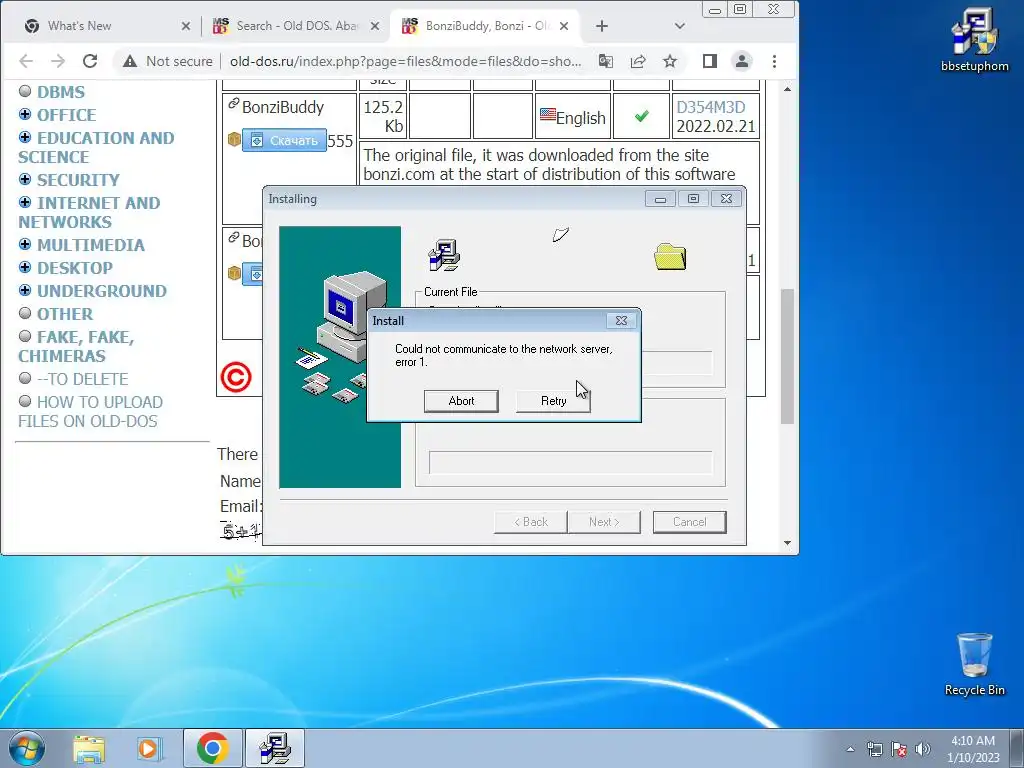The image size is (1024, 768).
Task: Open a new tab
Action: pos(602,26)
